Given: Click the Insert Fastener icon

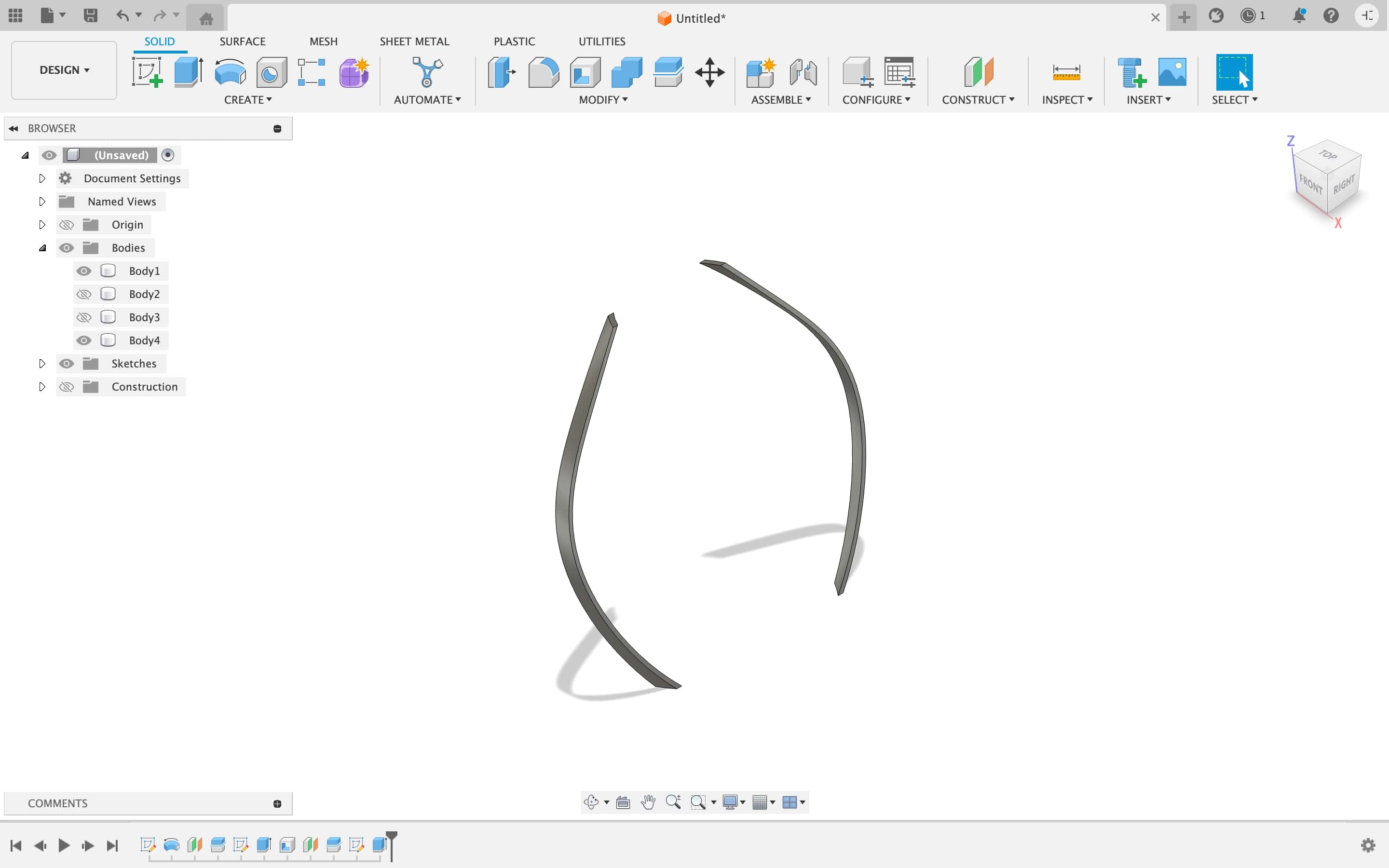Looking at the screenshot, I should pos(1131,72).
